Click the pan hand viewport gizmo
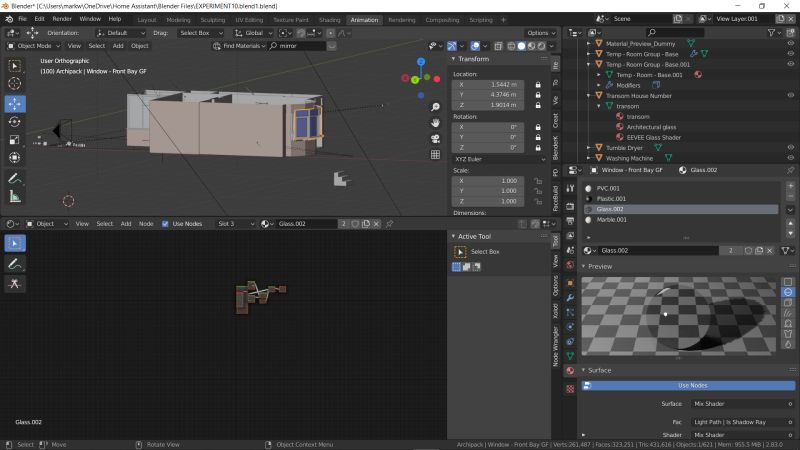This screenshot has height=450, width=800. (x=435, y=123)
